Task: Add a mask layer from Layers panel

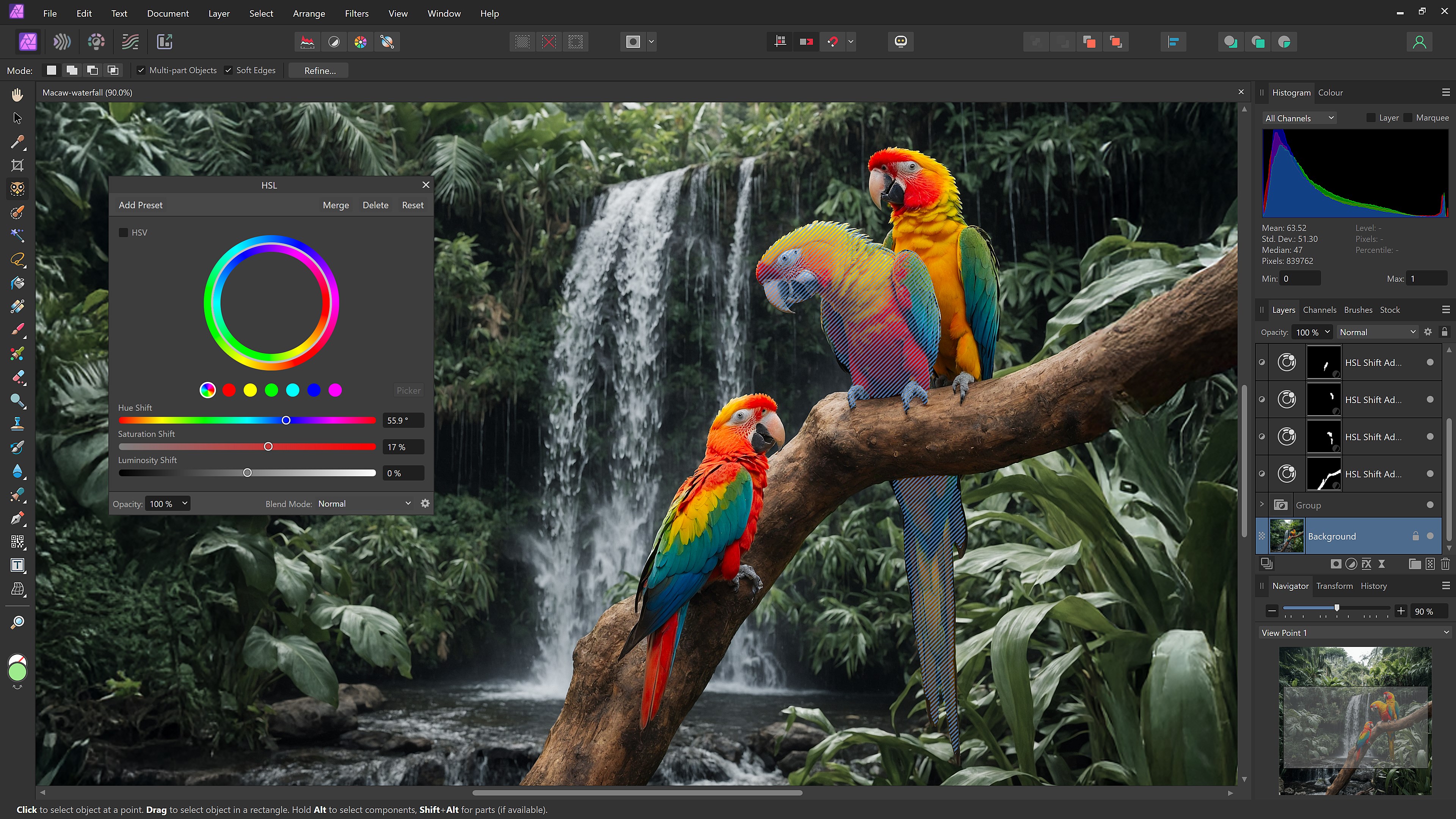Action: [x=1336, y=564]
